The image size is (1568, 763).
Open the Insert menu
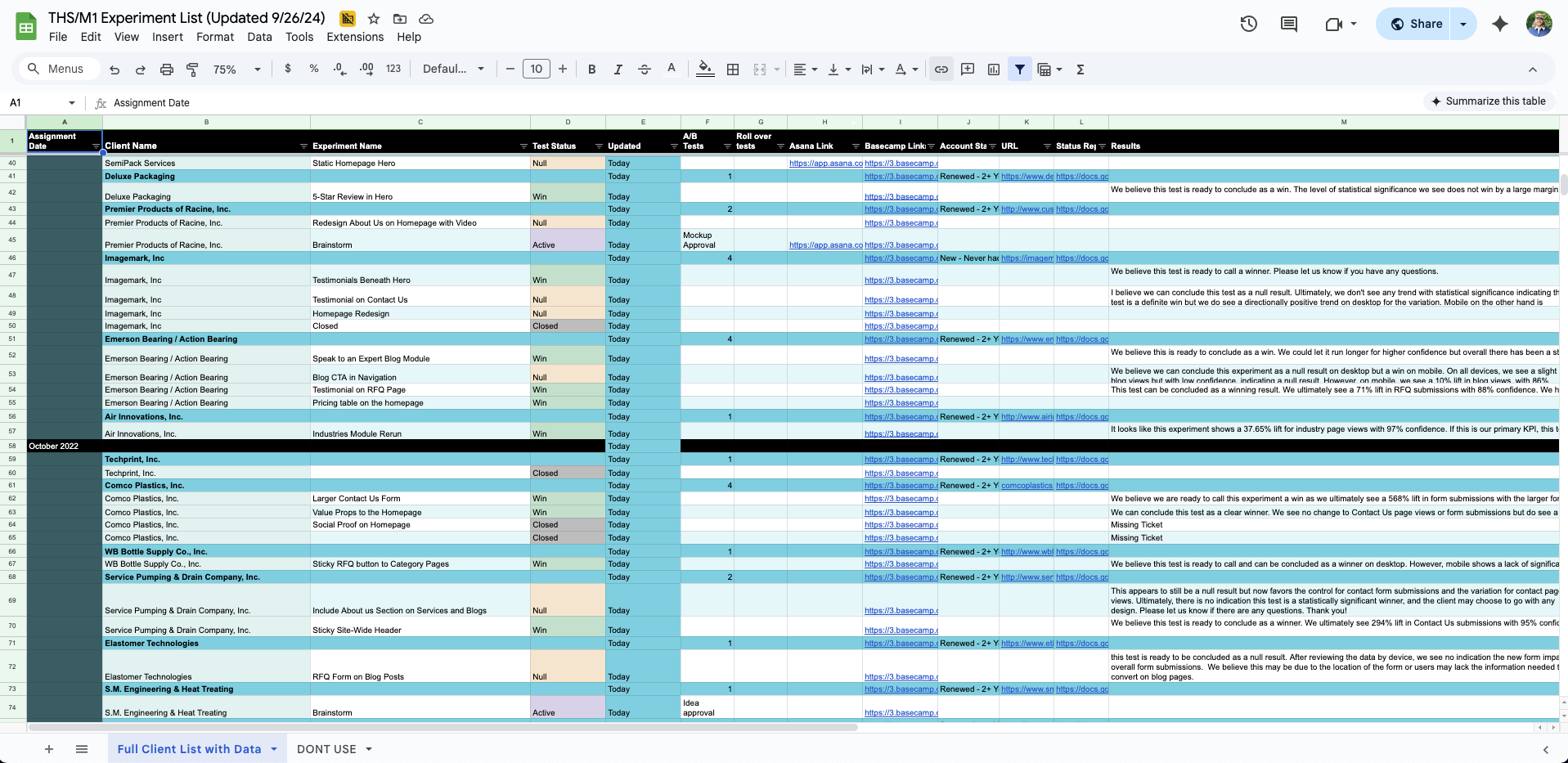point(168,37)
